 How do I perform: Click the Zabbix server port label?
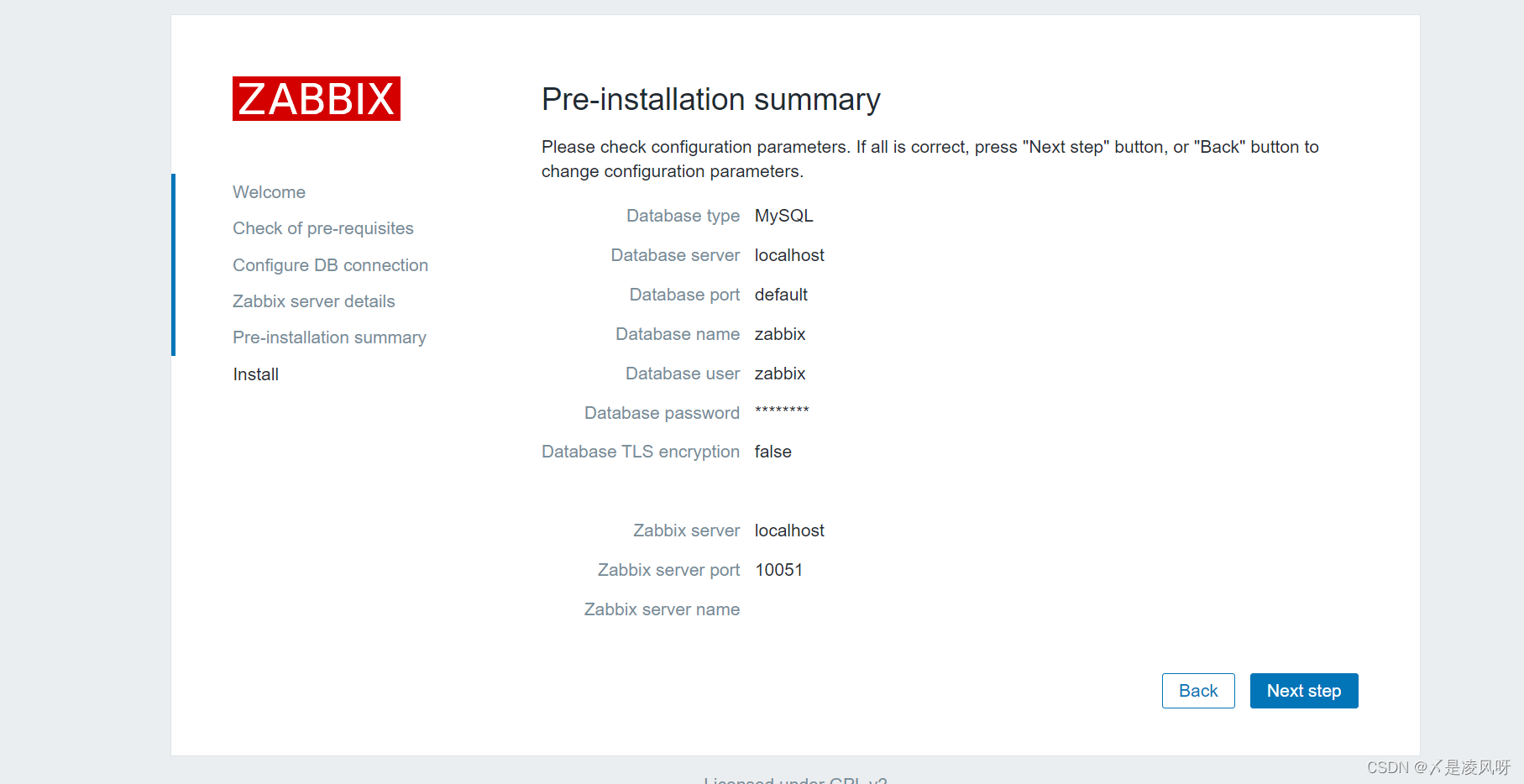point(668,570)
